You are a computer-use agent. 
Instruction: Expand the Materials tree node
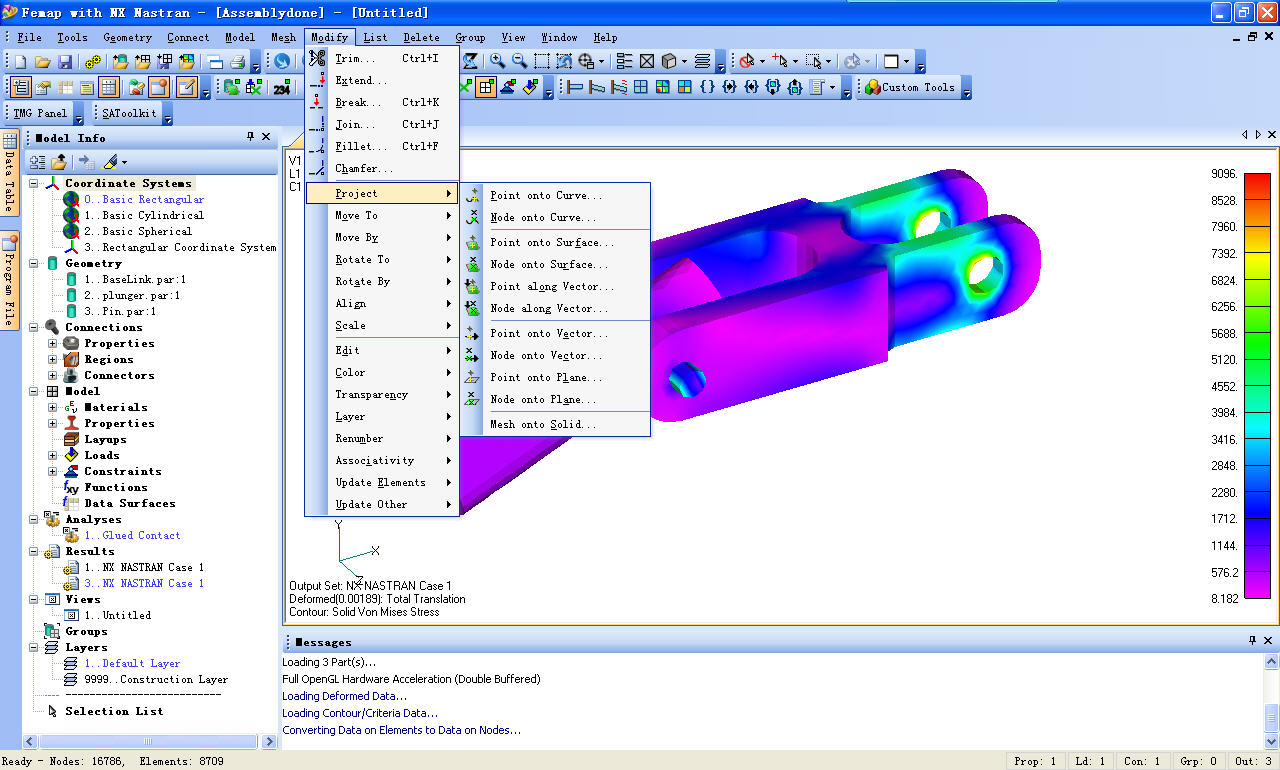click(53, 408)
